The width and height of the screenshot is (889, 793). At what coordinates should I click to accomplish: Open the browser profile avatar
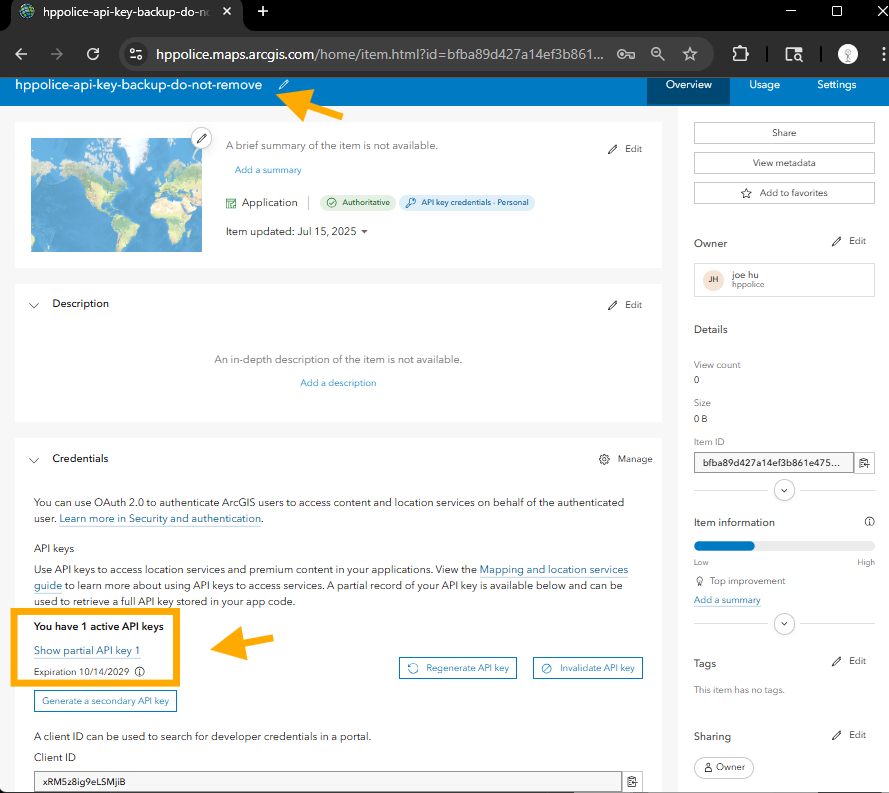[848, 54]
